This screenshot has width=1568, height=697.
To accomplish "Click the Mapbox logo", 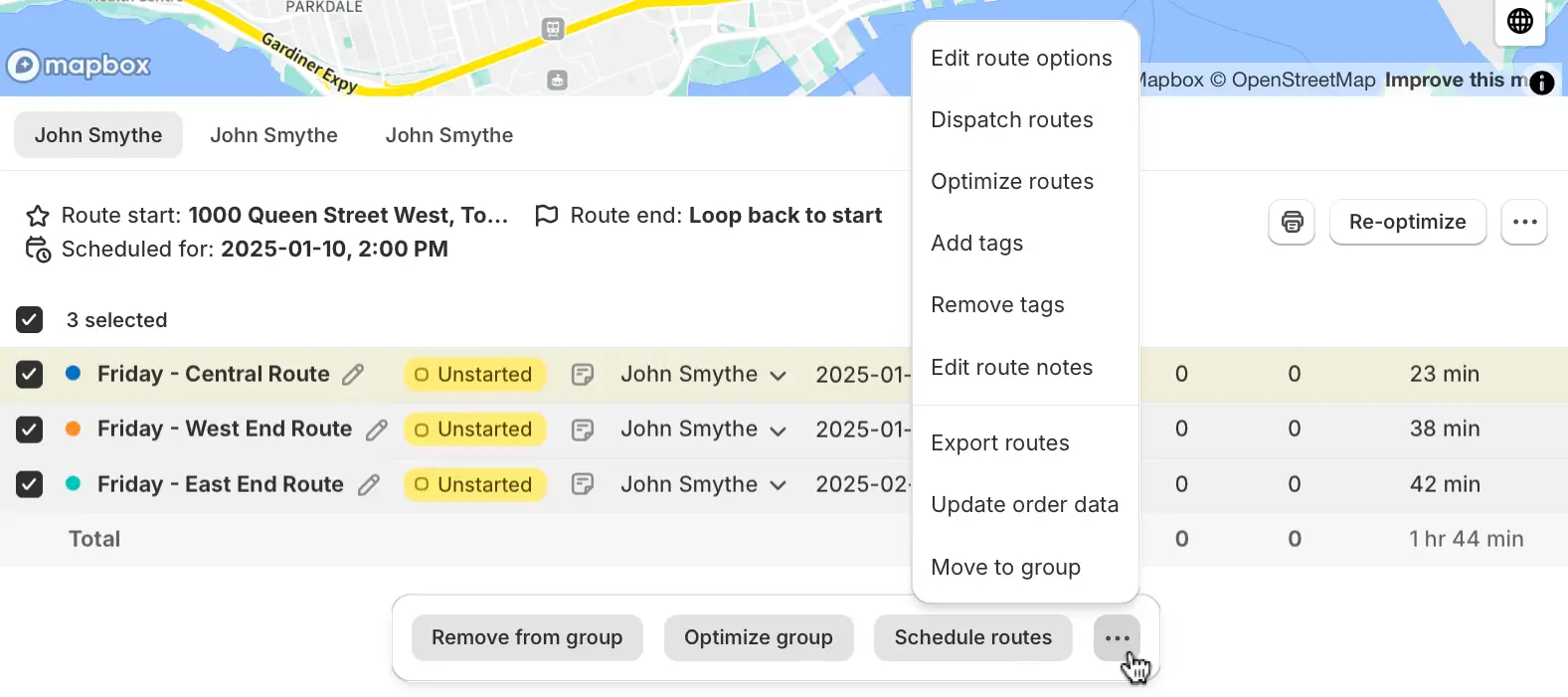I will 79,66.
